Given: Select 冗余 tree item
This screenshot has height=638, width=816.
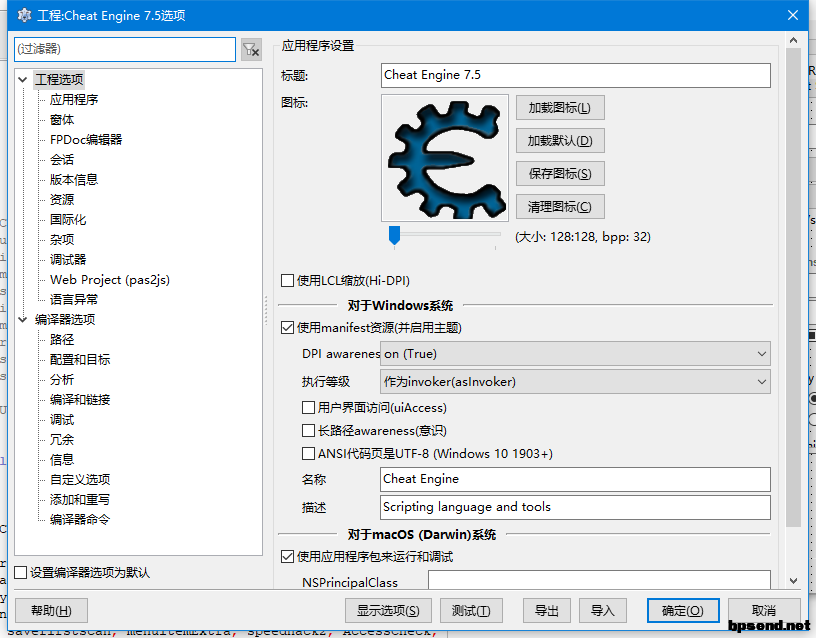Looking at the screenshot, I should [x=62, y=440].
